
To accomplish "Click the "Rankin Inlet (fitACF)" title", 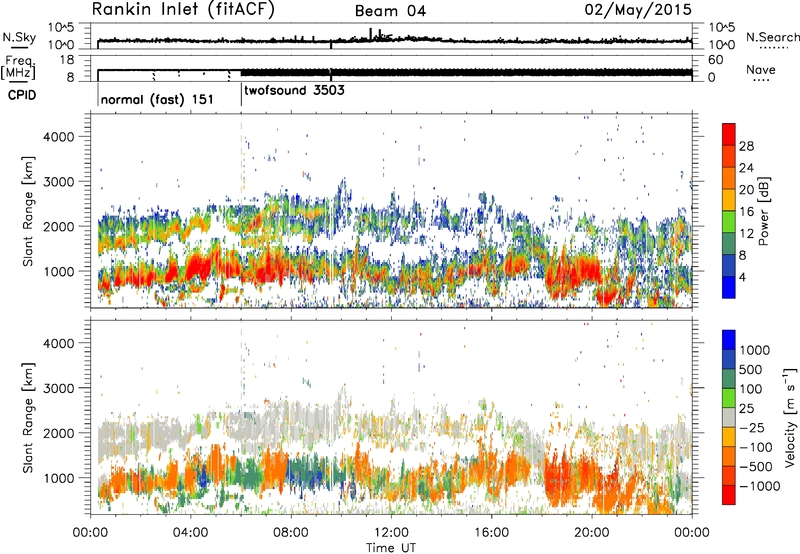I will click(183, 10).
